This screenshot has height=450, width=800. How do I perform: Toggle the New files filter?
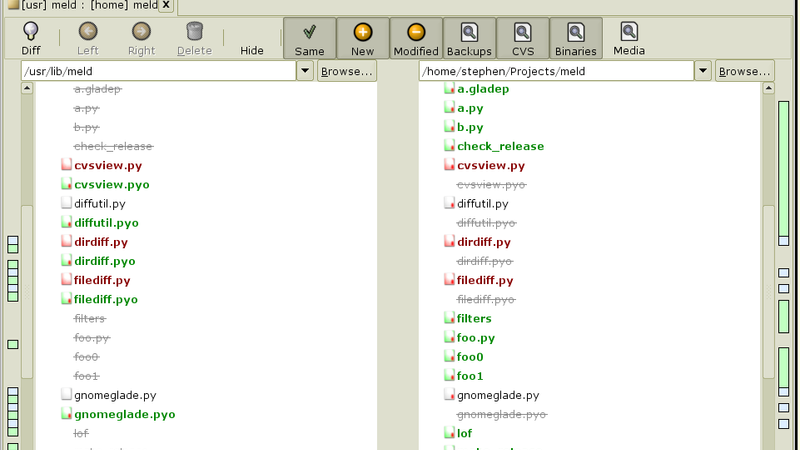pyautogui.click(x=362, y=39)
